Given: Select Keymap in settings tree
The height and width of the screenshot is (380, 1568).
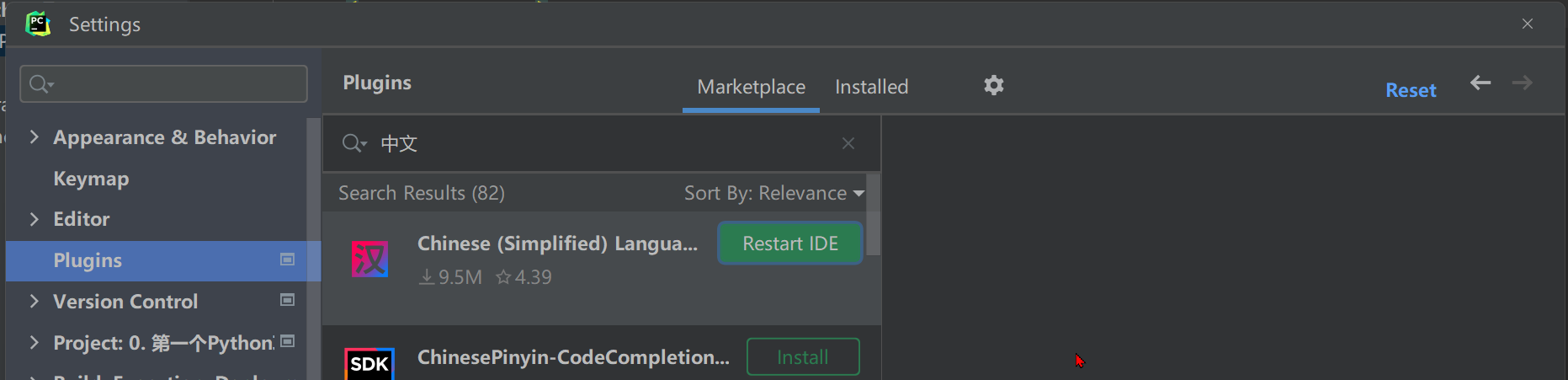Looking at the screenshot, I should [x=91, y=179].
